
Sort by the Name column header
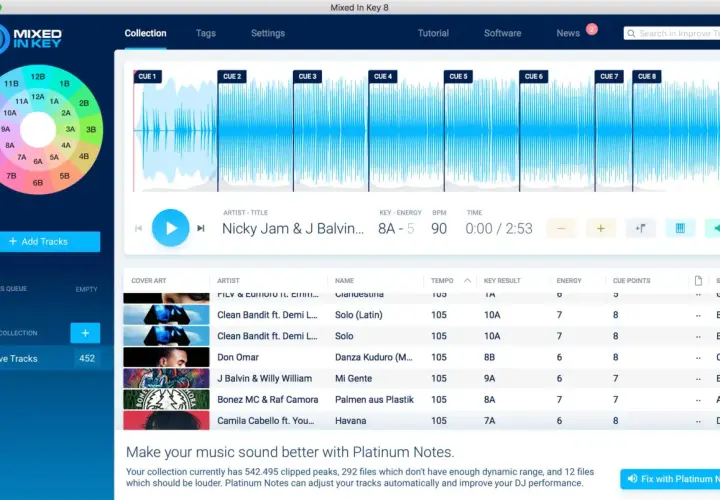click(344, 281)
